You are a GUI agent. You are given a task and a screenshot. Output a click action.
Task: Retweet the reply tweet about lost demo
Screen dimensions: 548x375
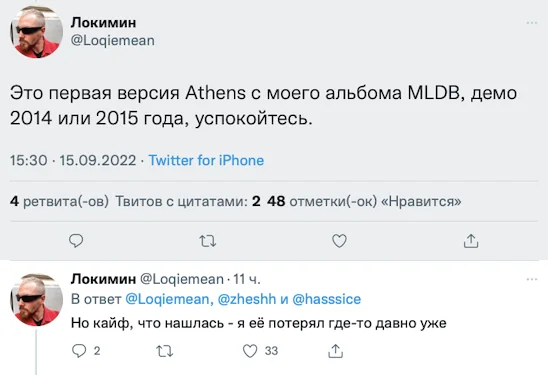coord(165,351)
